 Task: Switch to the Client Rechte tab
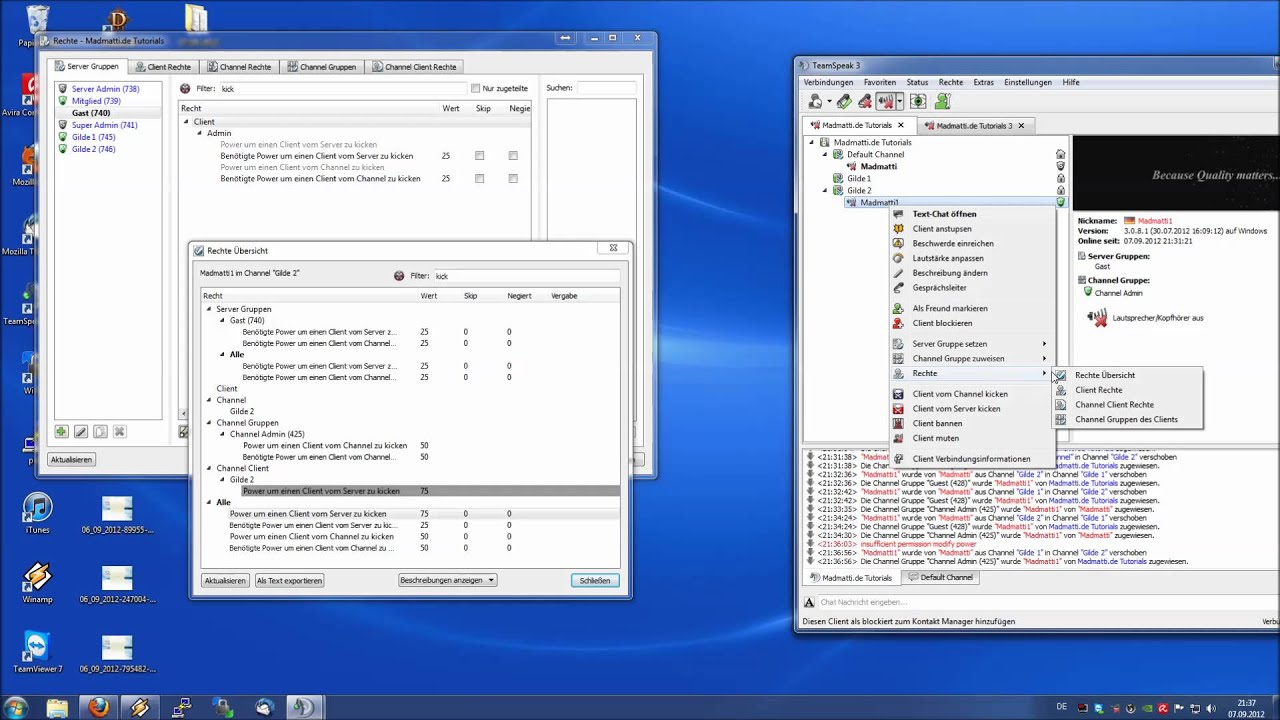pyautogui.click(x=163, y=67)
